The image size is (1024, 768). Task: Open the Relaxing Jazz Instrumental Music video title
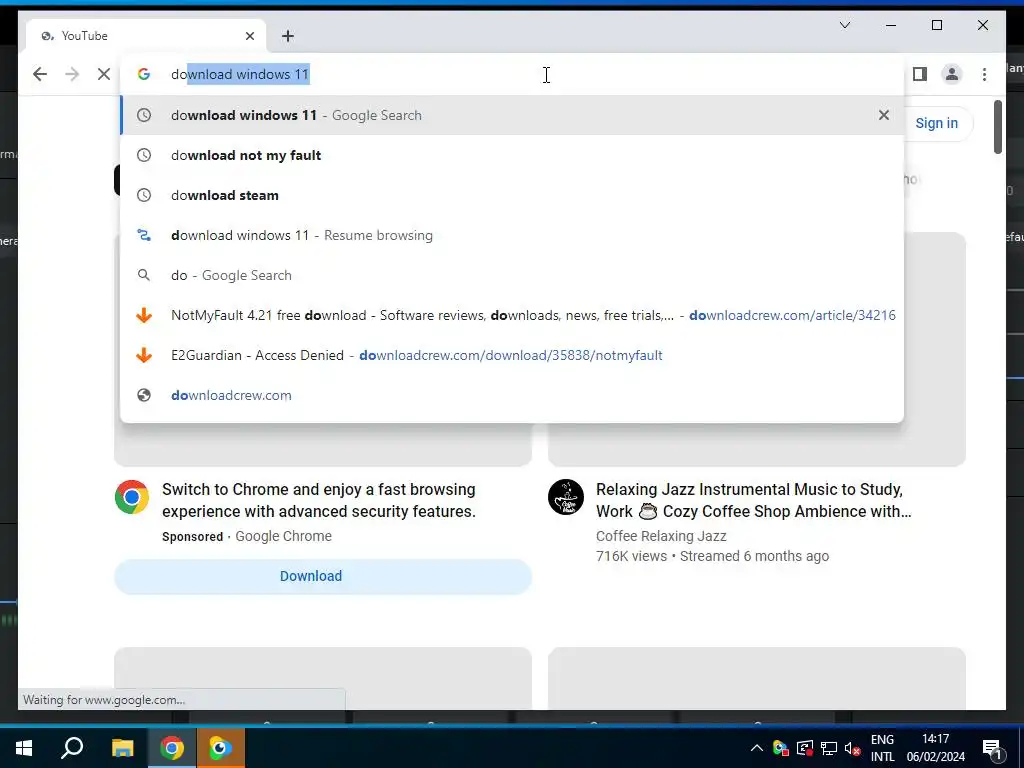(753, 500)
